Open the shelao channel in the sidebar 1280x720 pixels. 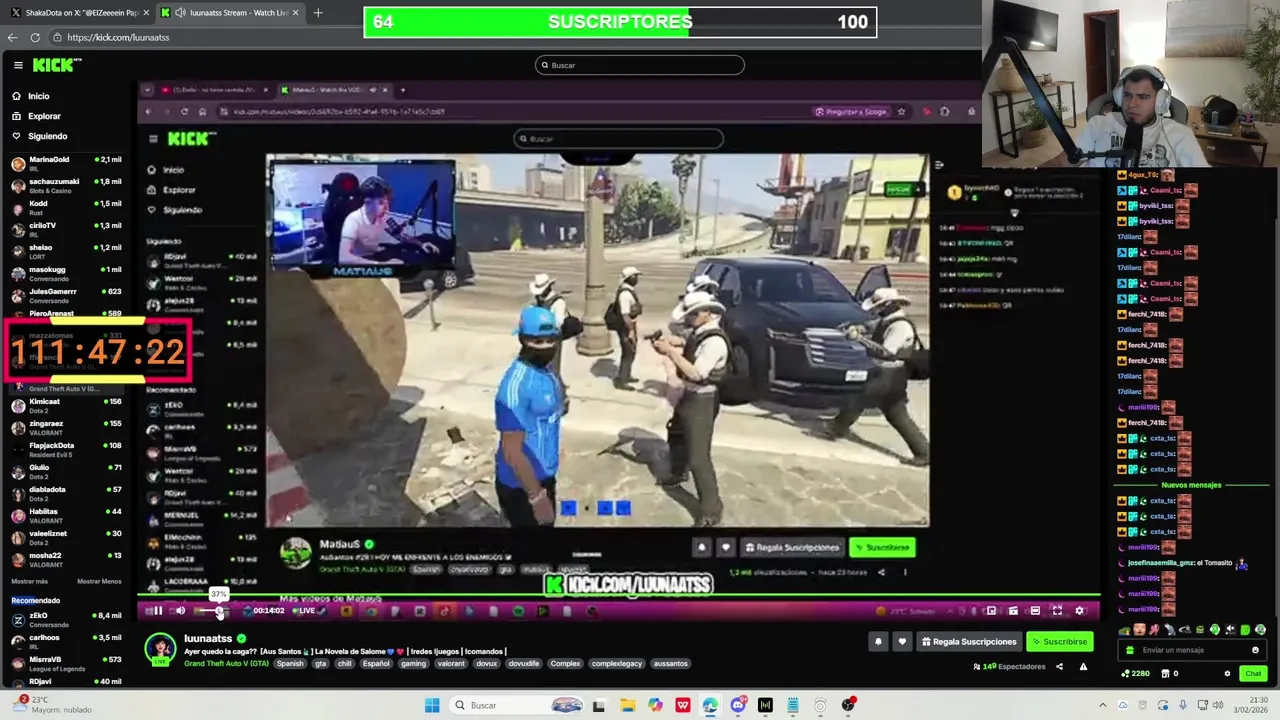tap(66, 251)
